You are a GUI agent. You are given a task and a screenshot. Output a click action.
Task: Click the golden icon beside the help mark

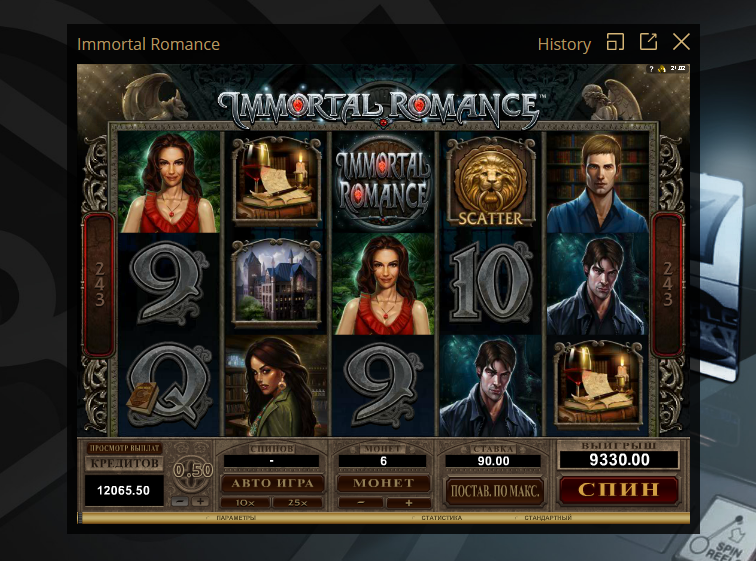coord(662,69)
